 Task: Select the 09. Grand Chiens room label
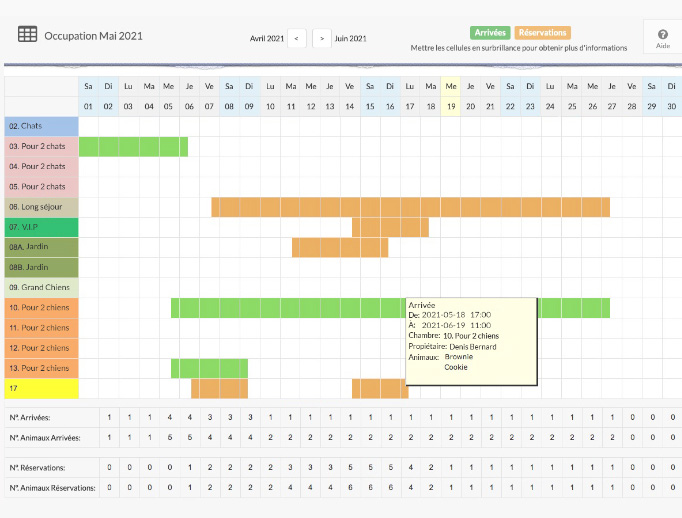[x=41, y=287]
